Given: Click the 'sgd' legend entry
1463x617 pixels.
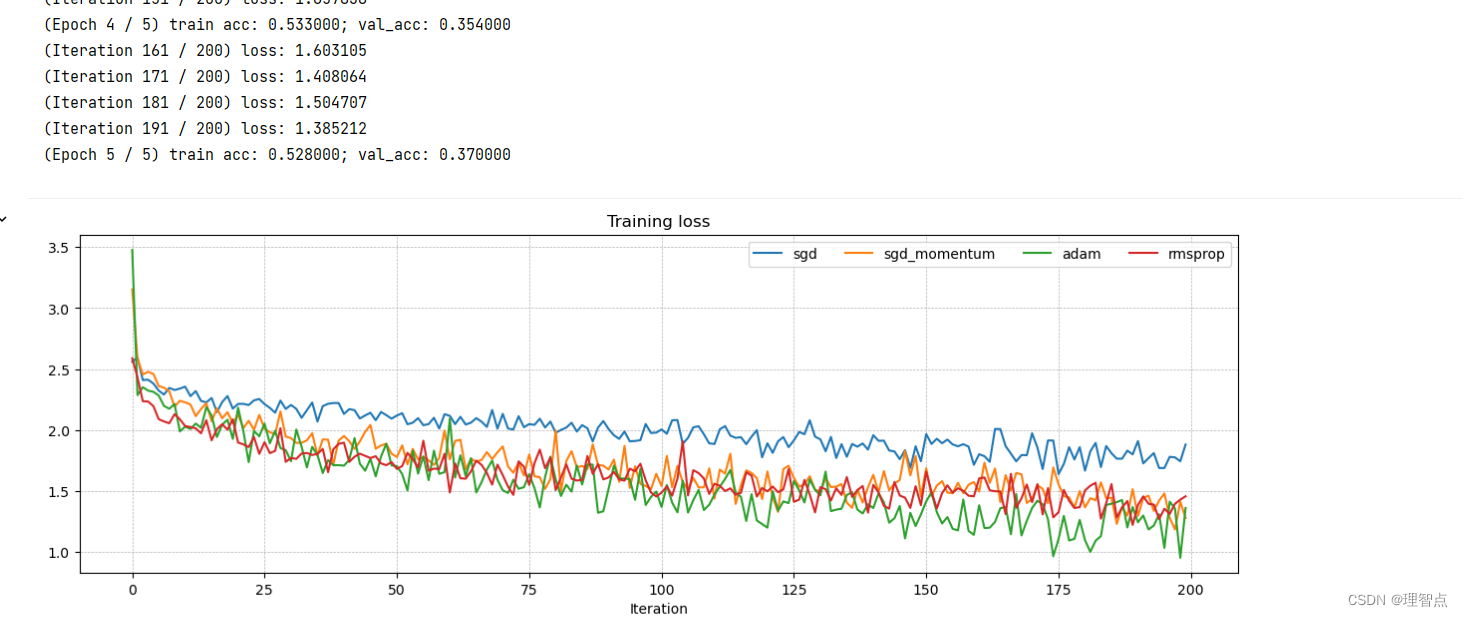Looking at the screenshot, I should click(785, 254).
